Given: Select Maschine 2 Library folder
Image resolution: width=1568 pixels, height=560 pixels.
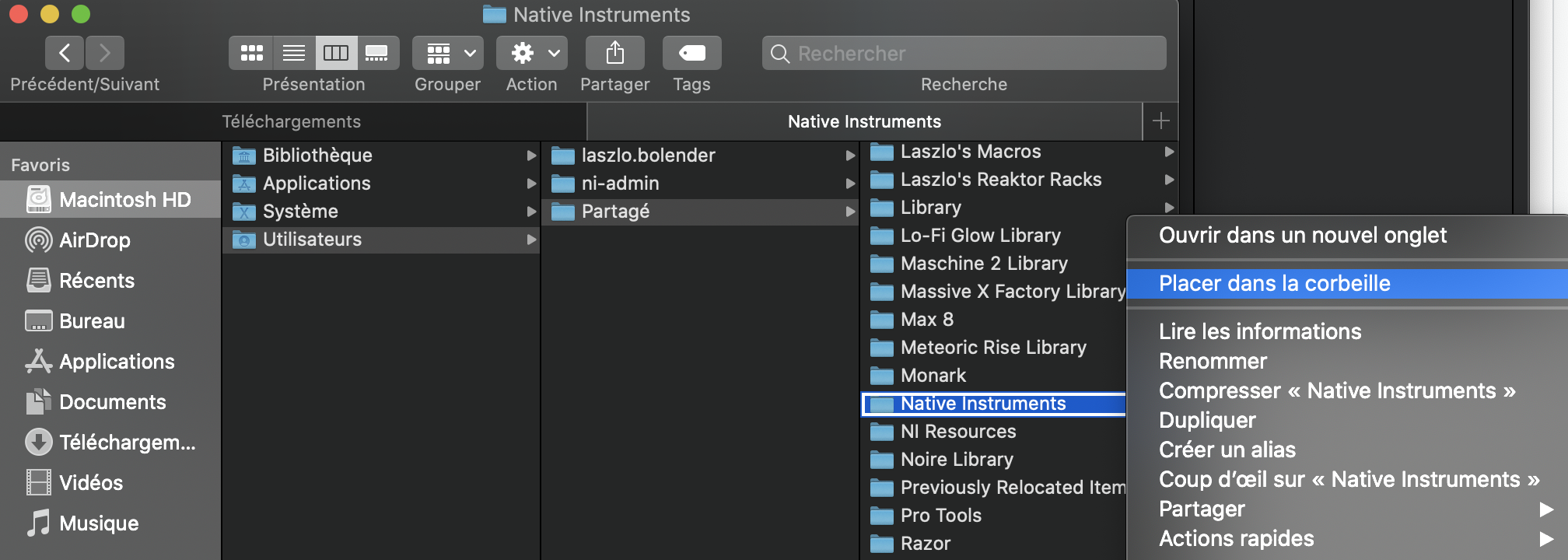Looking at the screenshot, I should click(x=994, y=264).
